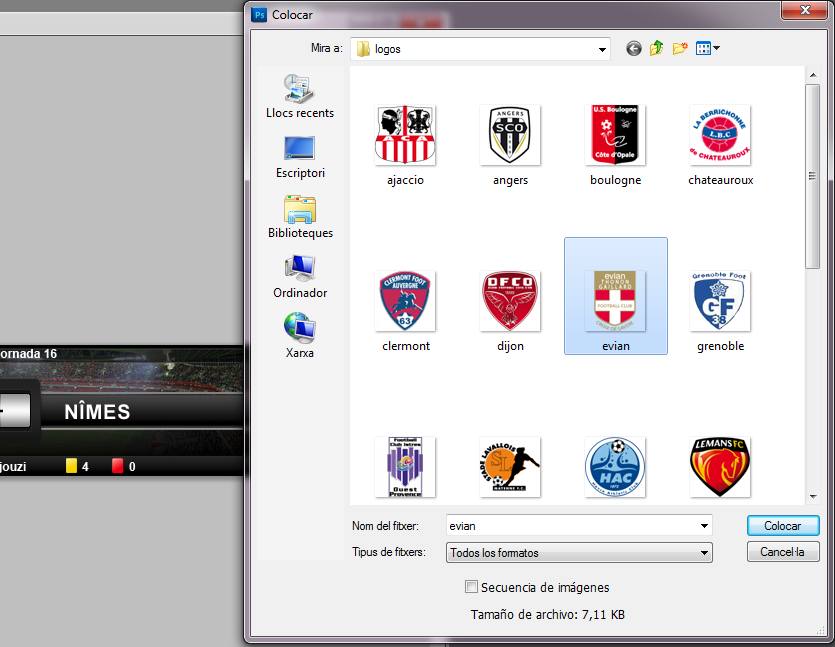This screenshot has width=835, height=647.
Task: Click the Colocar button
Action: 783,526
